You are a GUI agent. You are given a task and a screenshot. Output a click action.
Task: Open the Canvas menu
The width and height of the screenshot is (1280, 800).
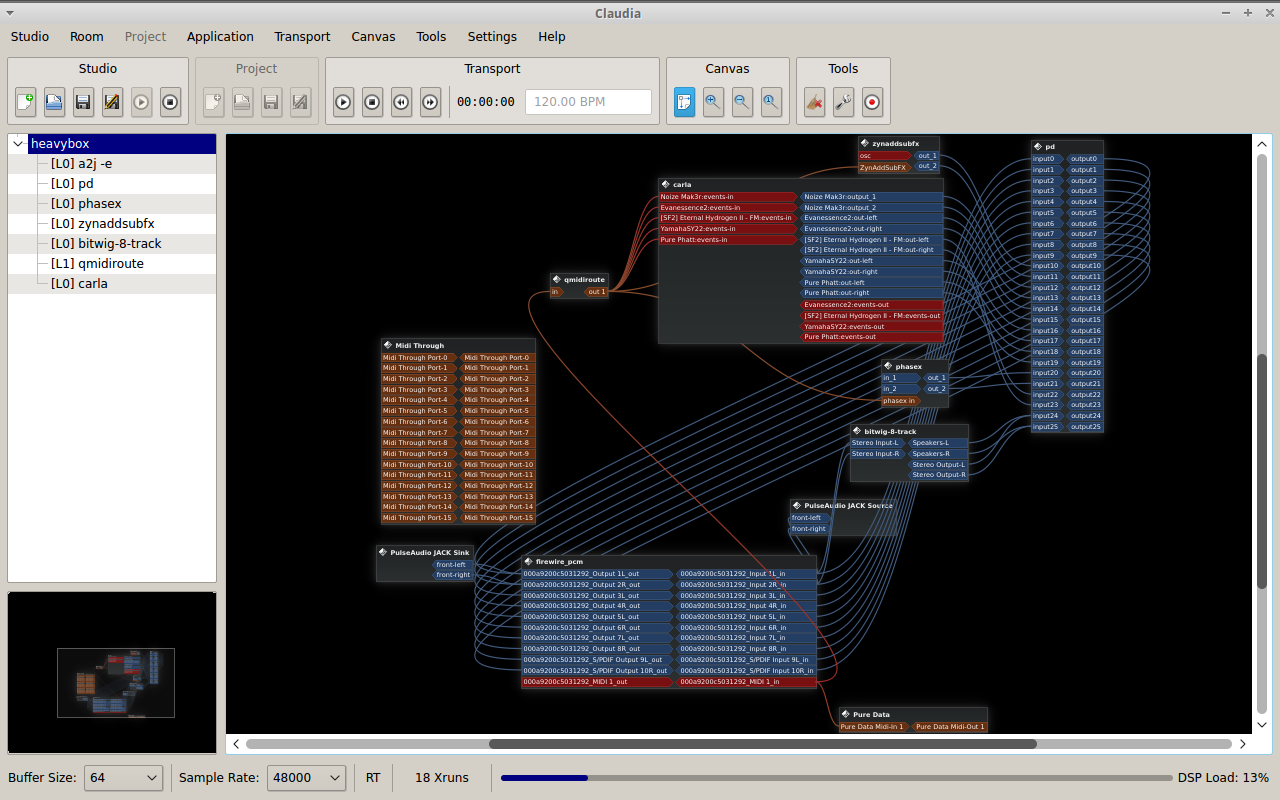coord(373,36)
